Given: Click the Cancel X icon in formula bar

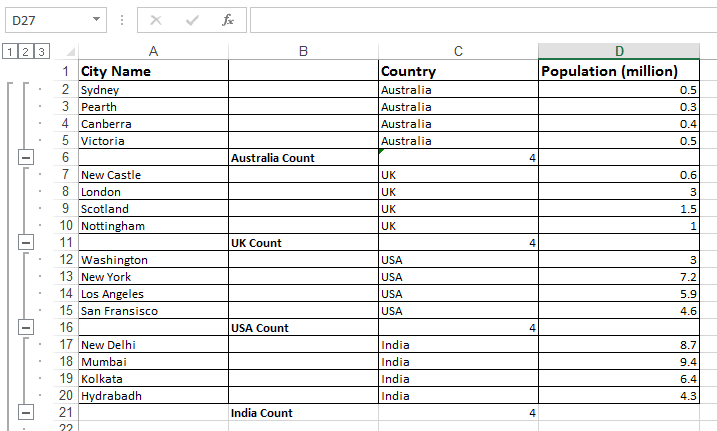Looking at the screenshot, I should pyautogui.click(x=156, y=20).
